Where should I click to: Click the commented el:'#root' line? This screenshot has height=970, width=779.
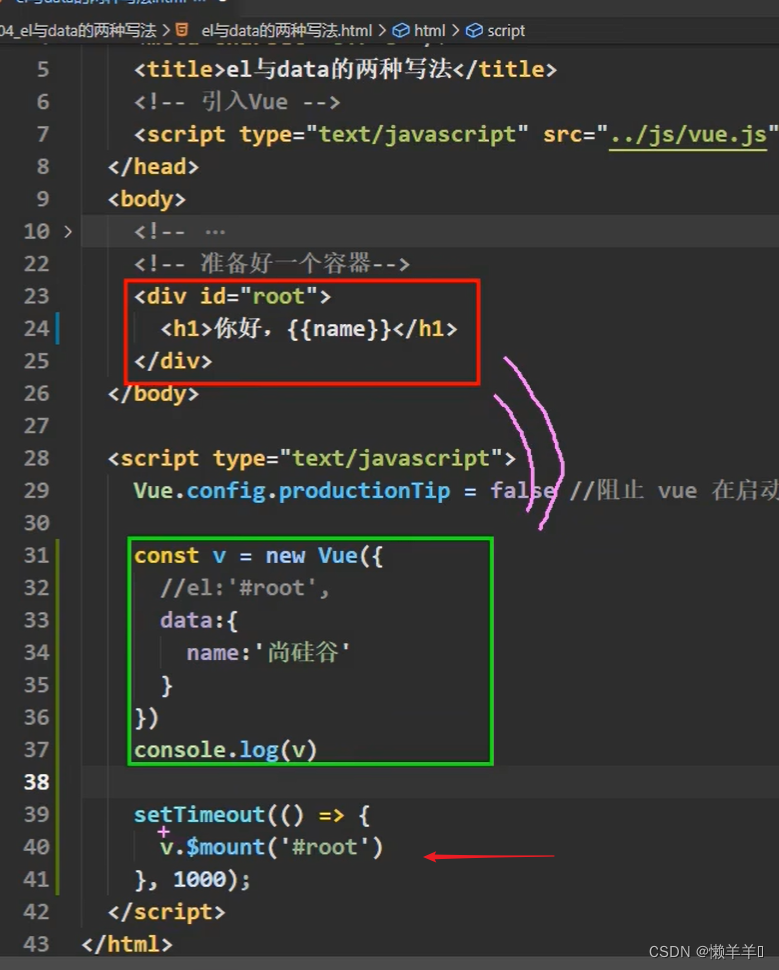click(245, 588)
